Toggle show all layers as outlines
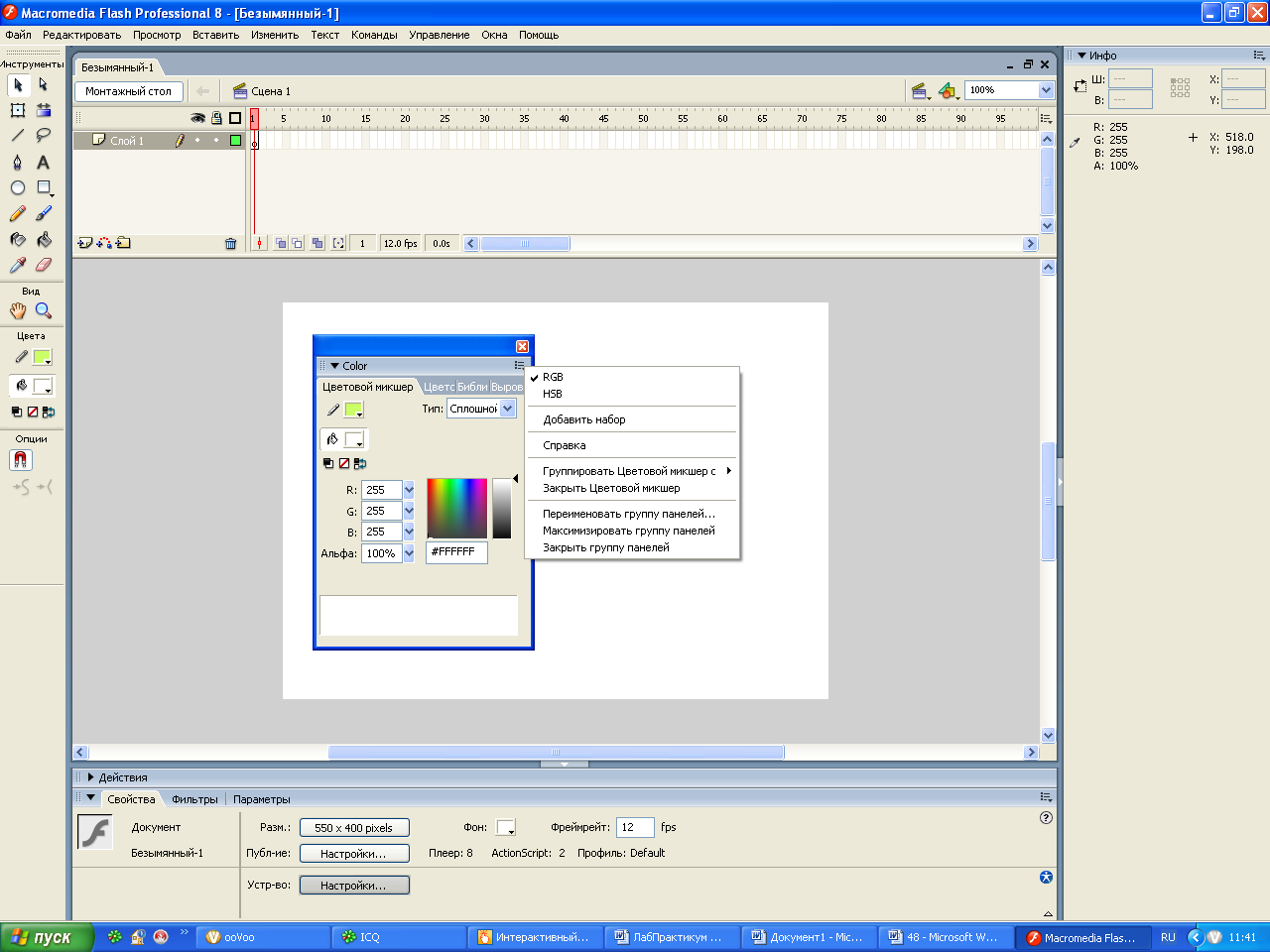The image size is (1270, 952). (x=235, y=118)
